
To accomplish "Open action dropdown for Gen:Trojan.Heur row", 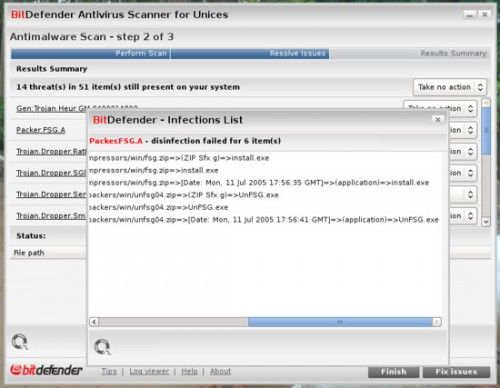I will tap(440, 108).
